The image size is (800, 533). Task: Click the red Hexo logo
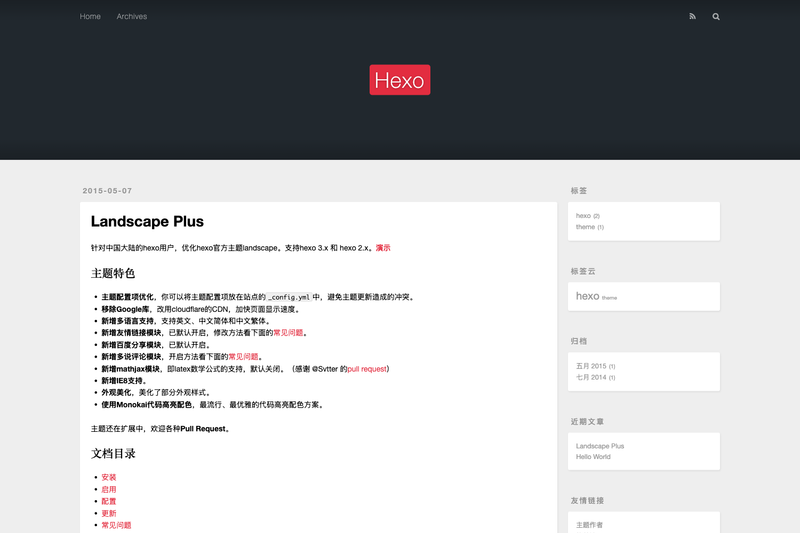tap(400, 80)
